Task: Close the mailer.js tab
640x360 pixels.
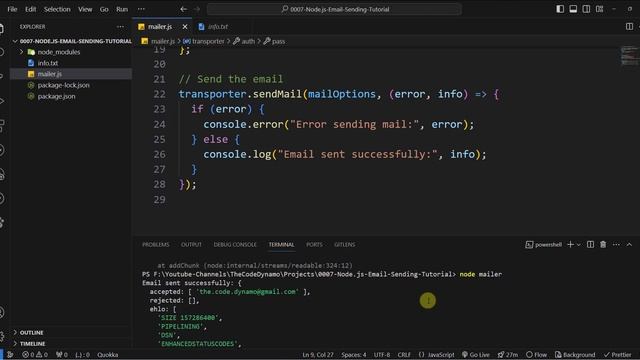Action: click(185, 27)
